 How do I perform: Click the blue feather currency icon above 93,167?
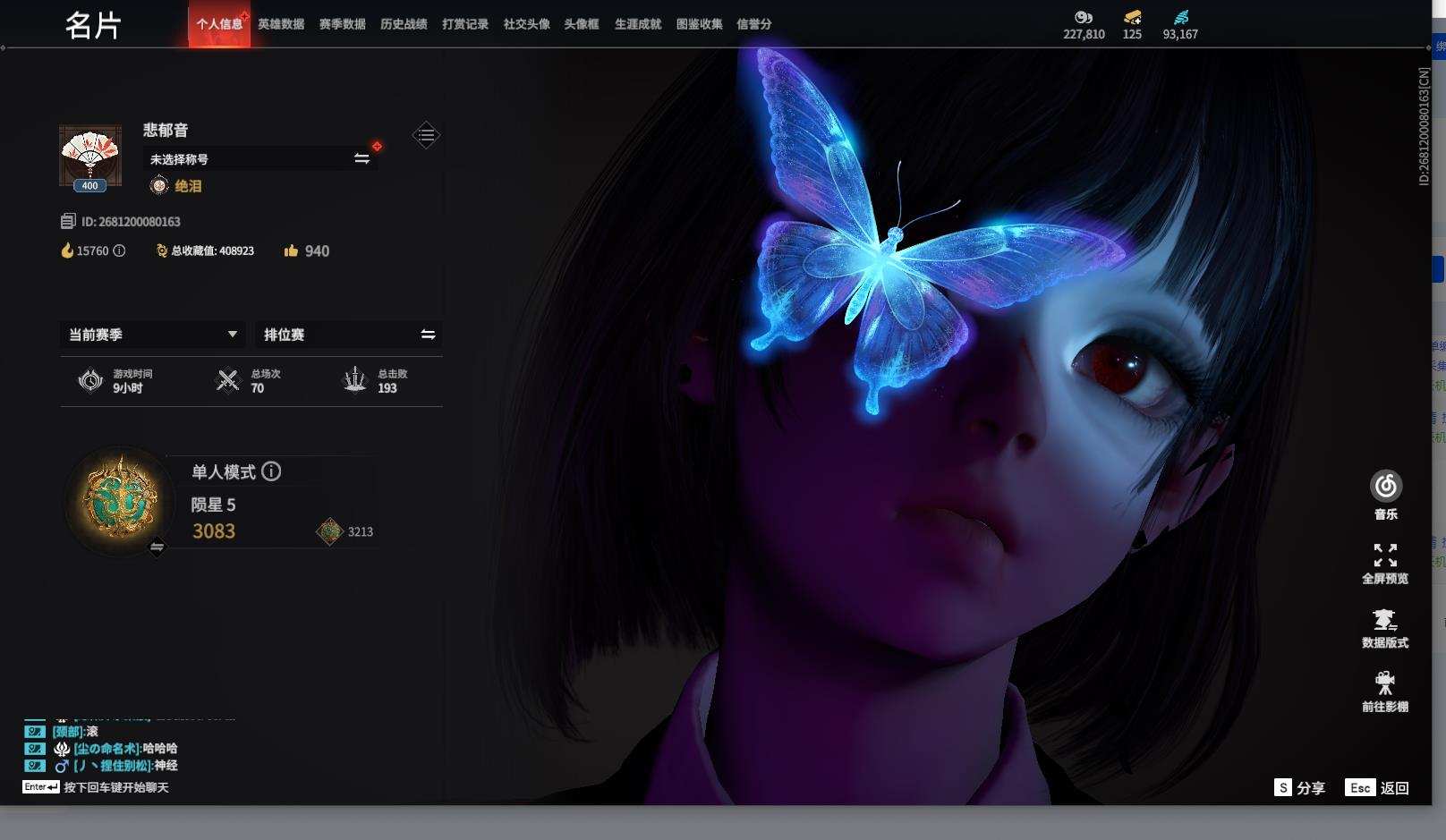[x=1181, y=17]
